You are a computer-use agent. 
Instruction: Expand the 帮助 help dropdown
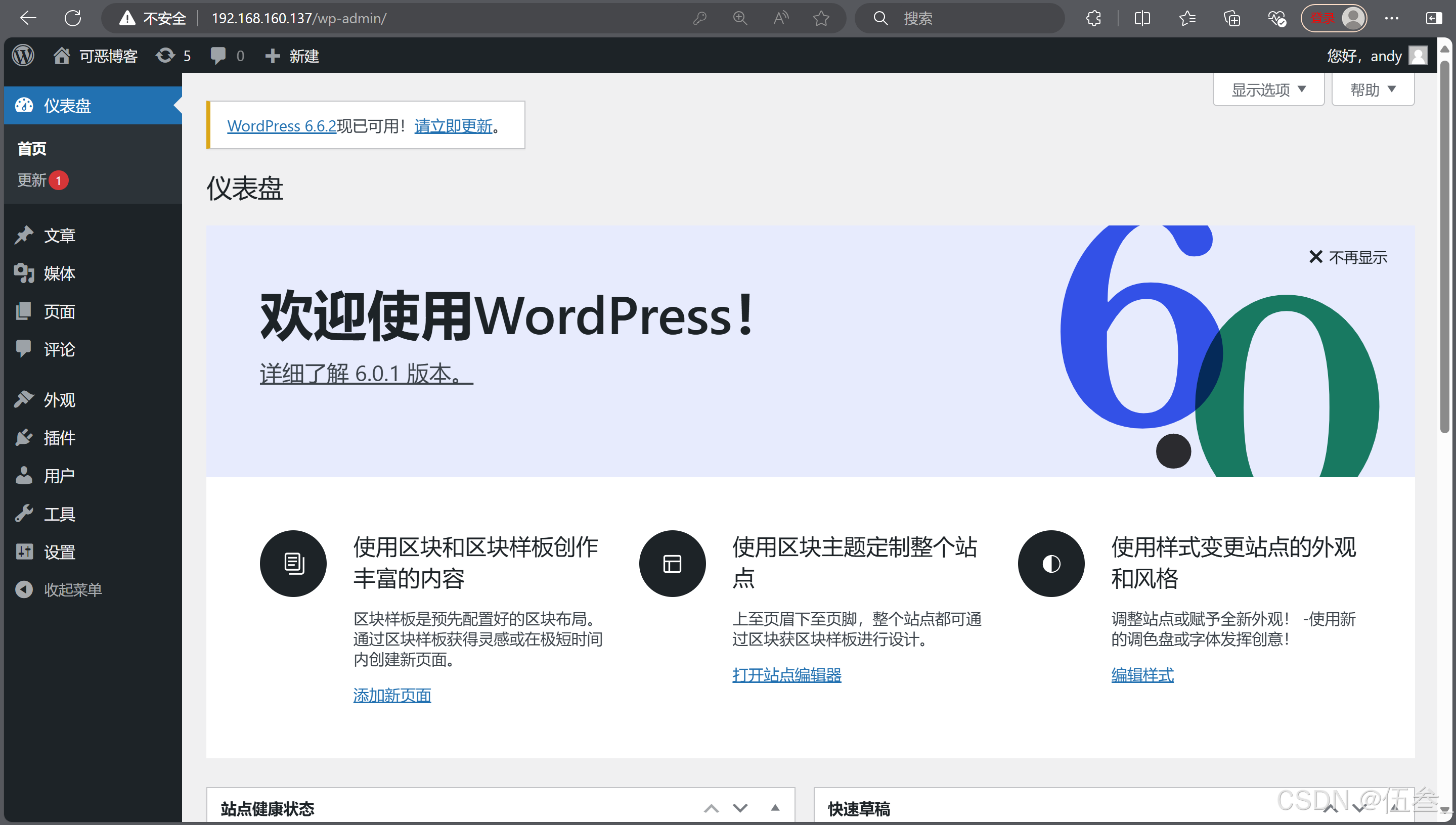(1373, 89)
